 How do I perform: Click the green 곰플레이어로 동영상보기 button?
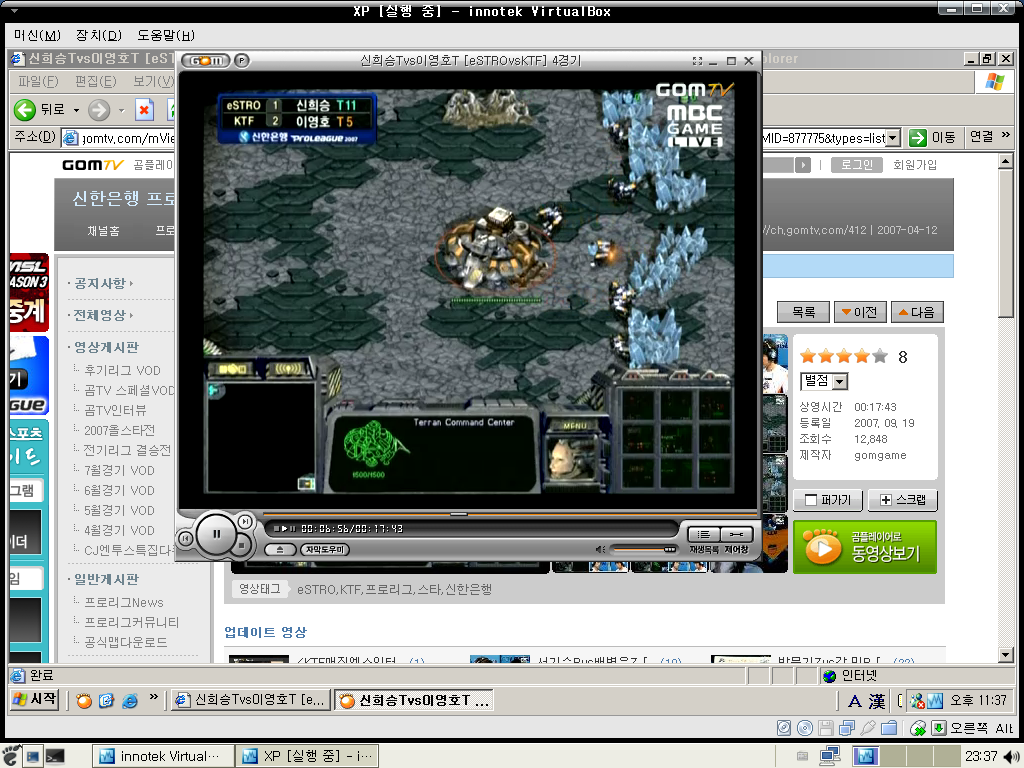coord(865,547)
